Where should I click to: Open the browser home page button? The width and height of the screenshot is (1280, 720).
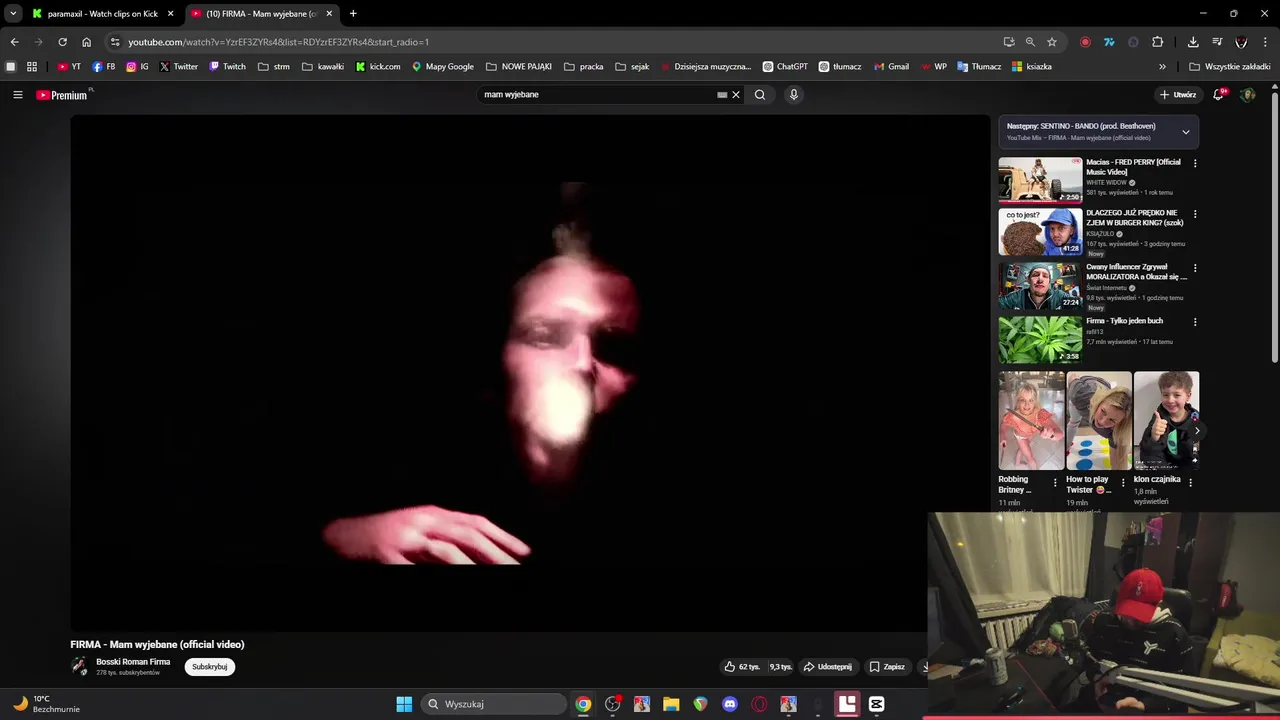[x=86, y=42]
